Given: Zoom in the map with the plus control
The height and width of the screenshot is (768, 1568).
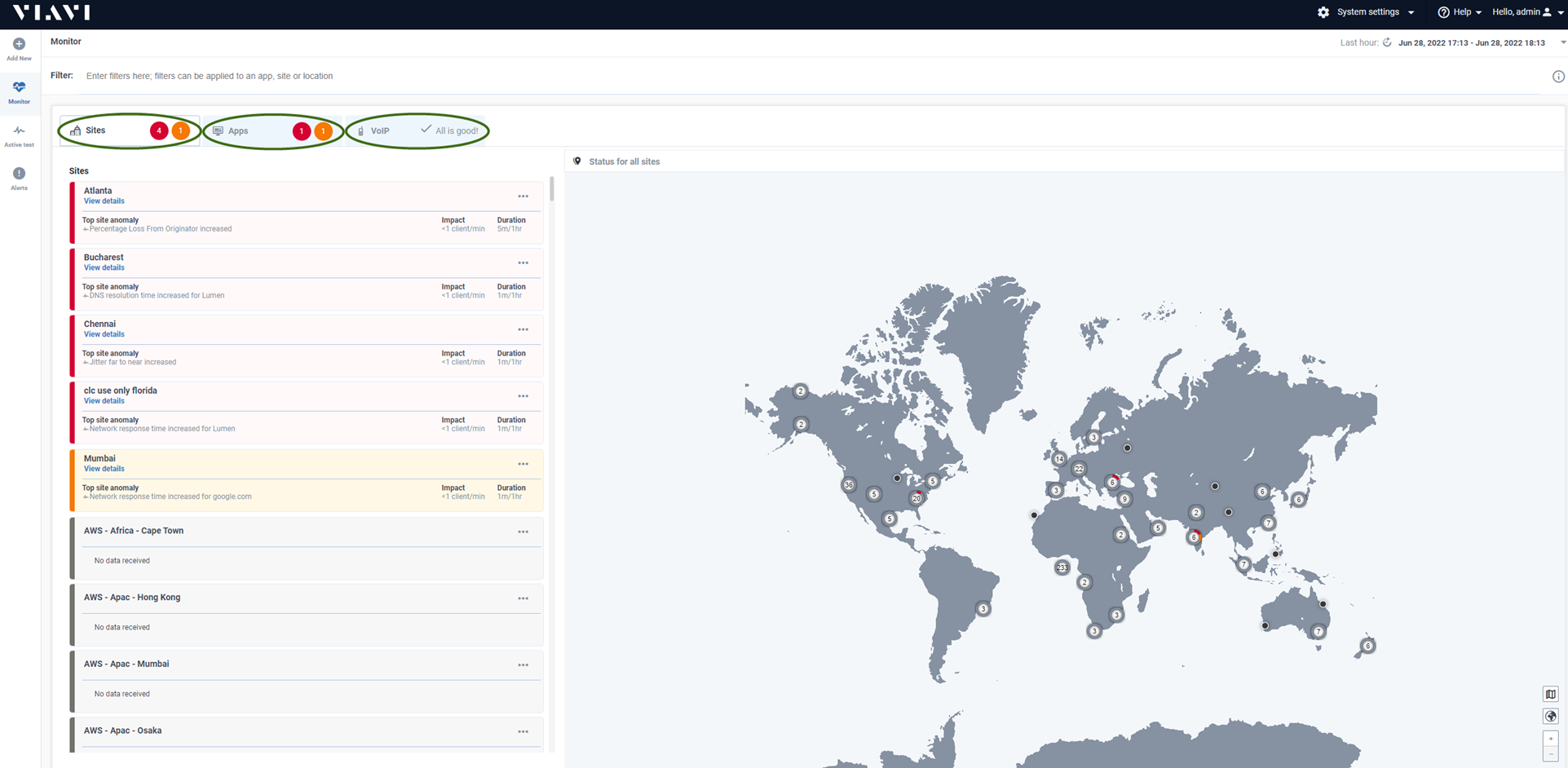Looking at the screenshot, I should point(1551,739).
